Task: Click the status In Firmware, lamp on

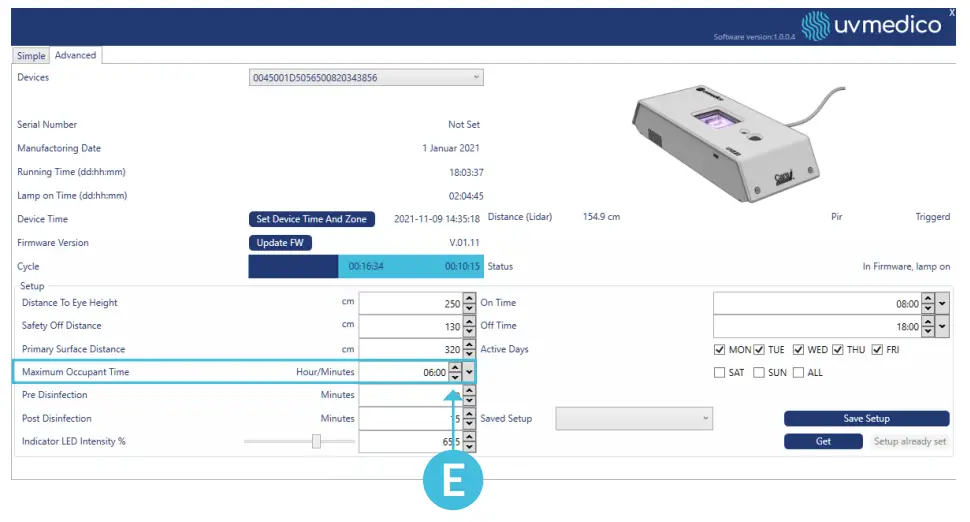Action: click(x=906, y=267)
